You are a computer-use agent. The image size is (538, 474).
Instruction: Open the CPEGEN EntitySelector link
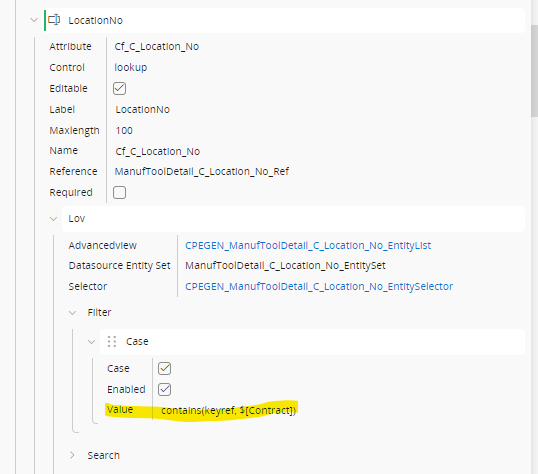tap(319, 286)
